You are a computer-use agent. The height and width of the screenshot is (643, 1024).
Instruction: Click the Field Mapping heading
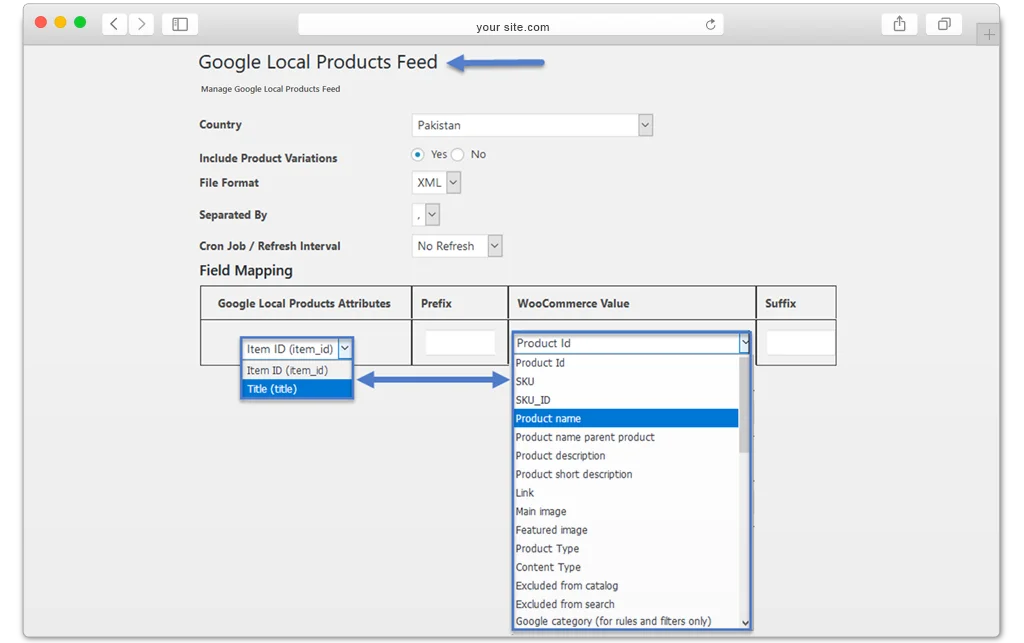[246, 270]
